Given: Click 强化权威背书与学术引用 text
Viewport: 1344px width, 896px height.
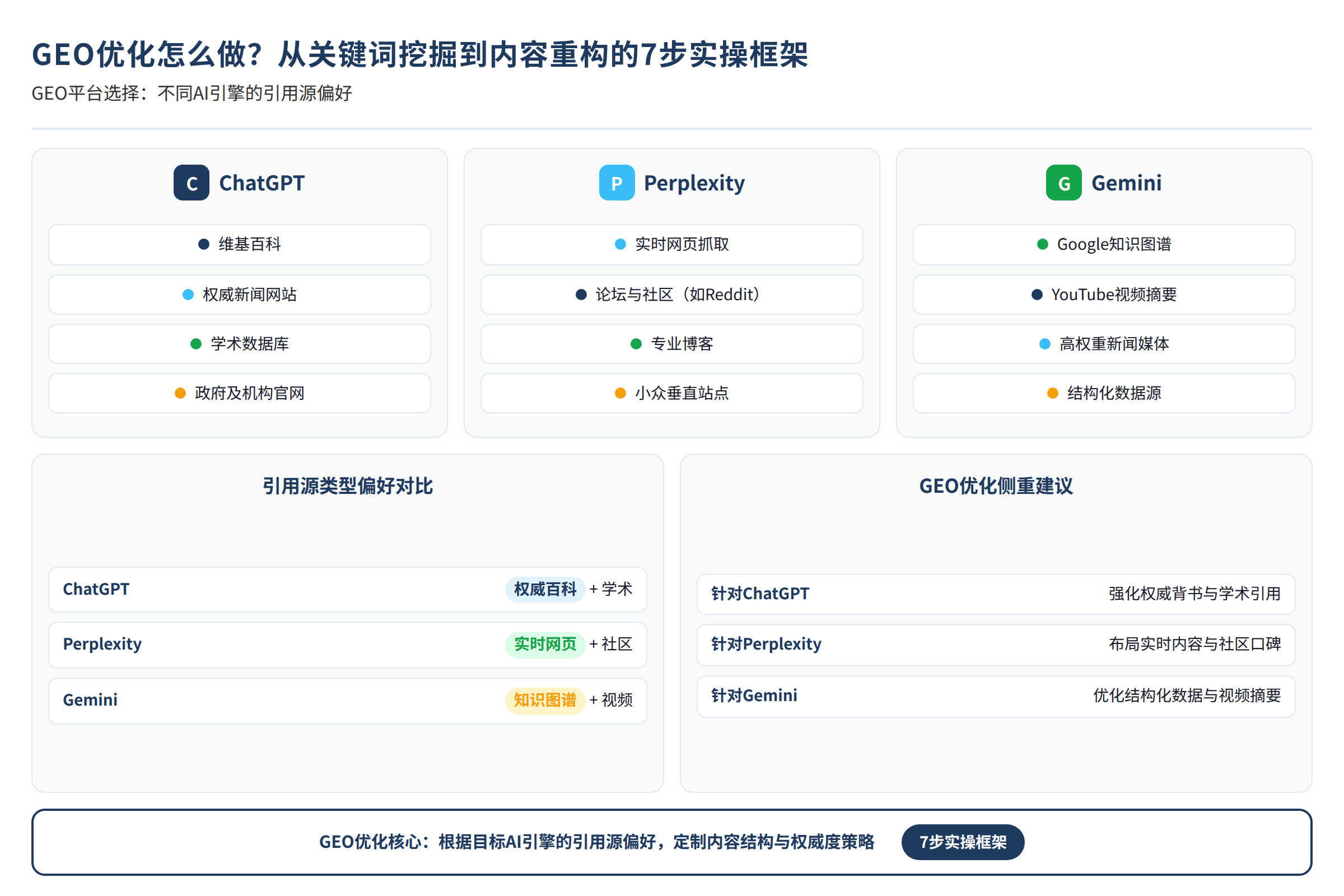Looking at the screenshot, I should (1194, 594).
